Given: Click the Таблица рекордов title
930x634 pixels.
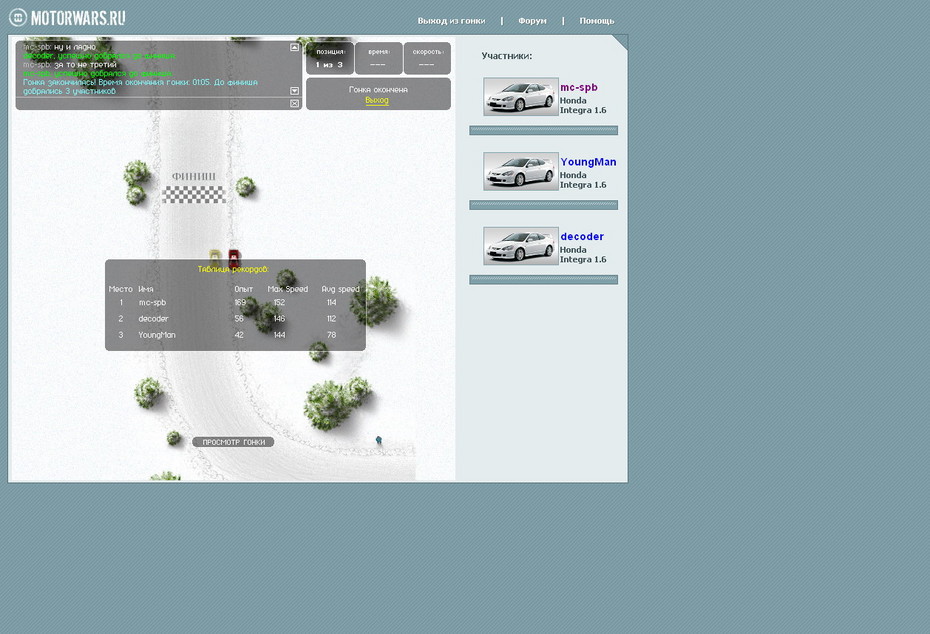Looking at the screenshot, I should [x=233, y=269].
